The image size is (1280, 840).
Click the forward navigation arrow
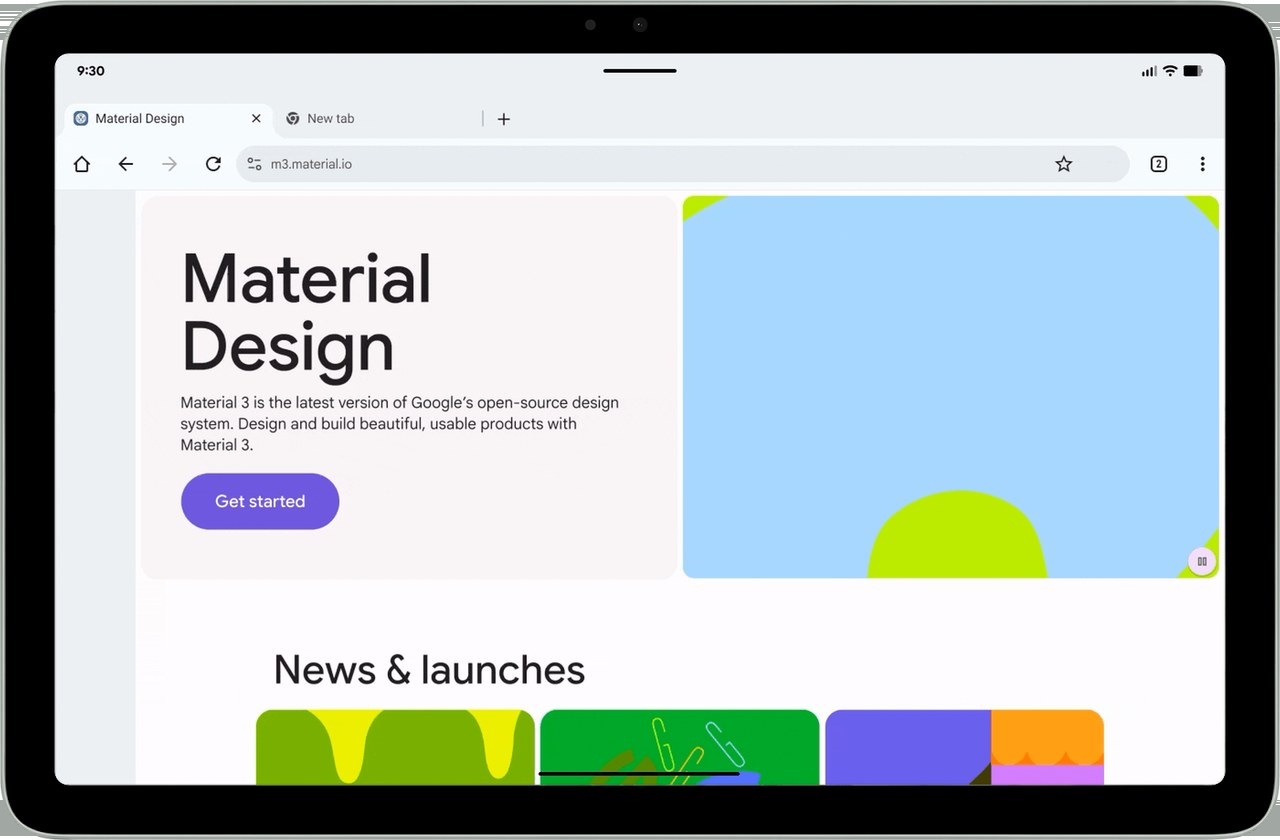coord(170,164)
